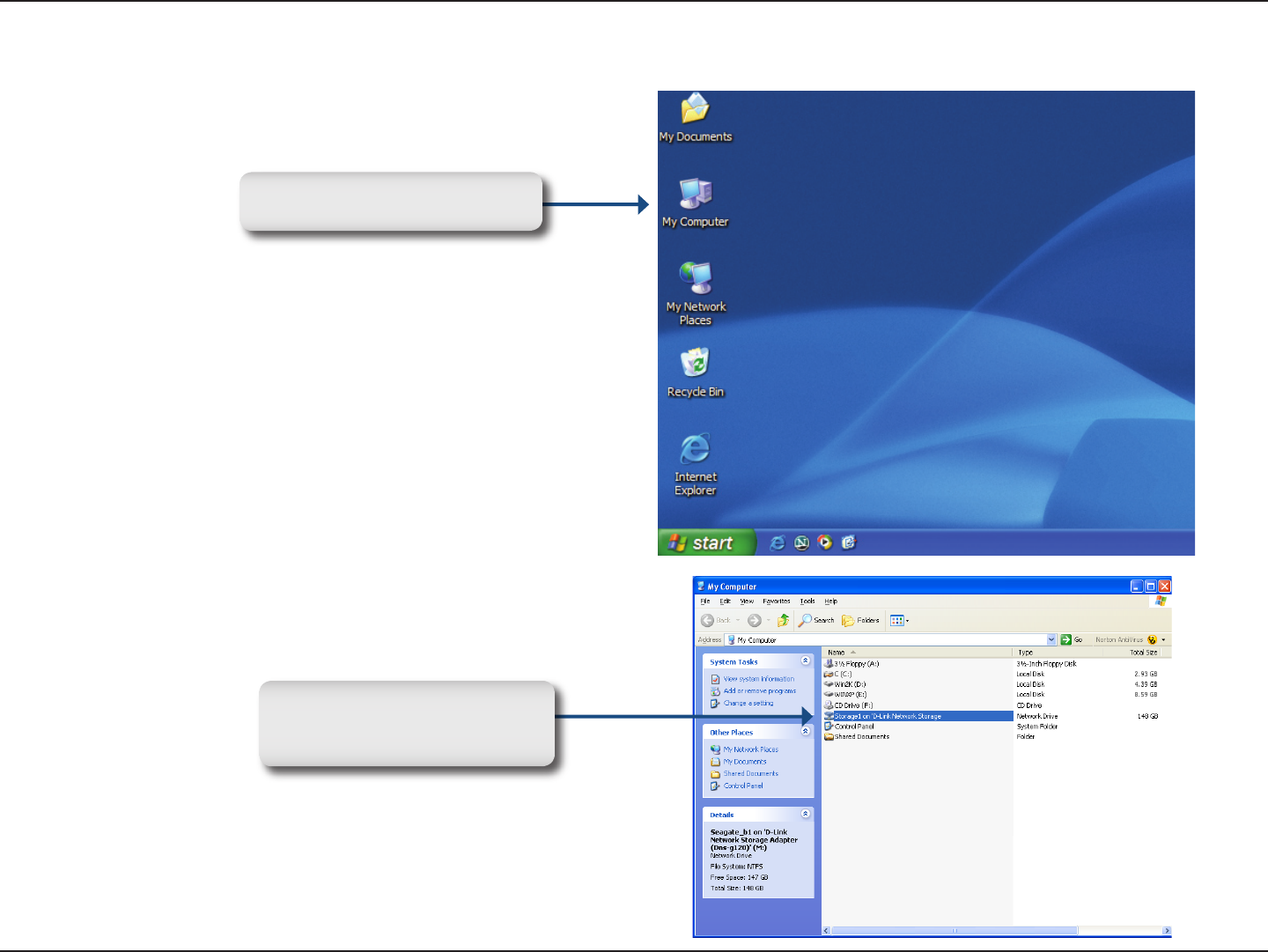This screenshot has height=952, width=1268.
Task: Open the My Documents desktop icon
Action: pyautogui.click(x=695, y=118)
